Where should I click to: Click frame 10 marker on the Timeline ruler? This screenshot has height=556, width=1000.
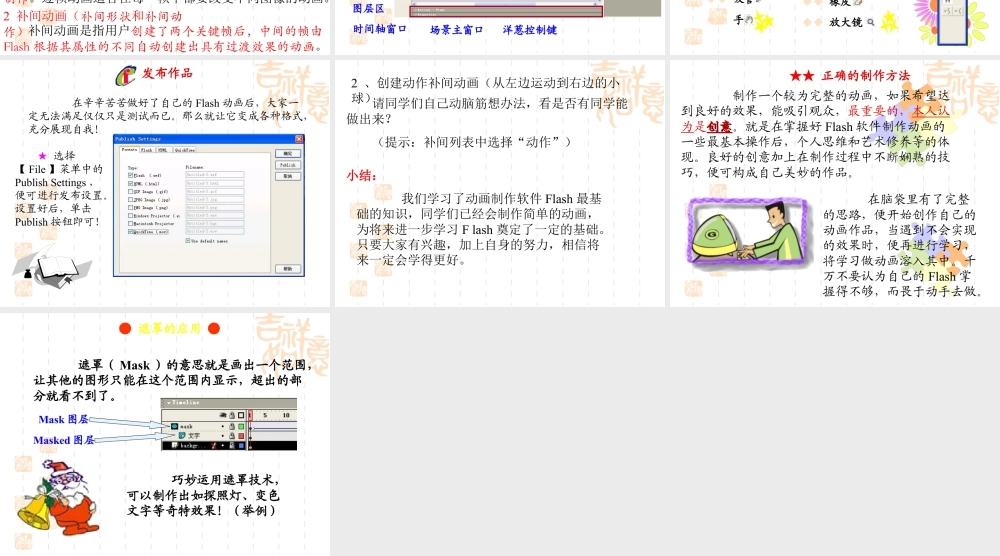click(x=286, y=415)
